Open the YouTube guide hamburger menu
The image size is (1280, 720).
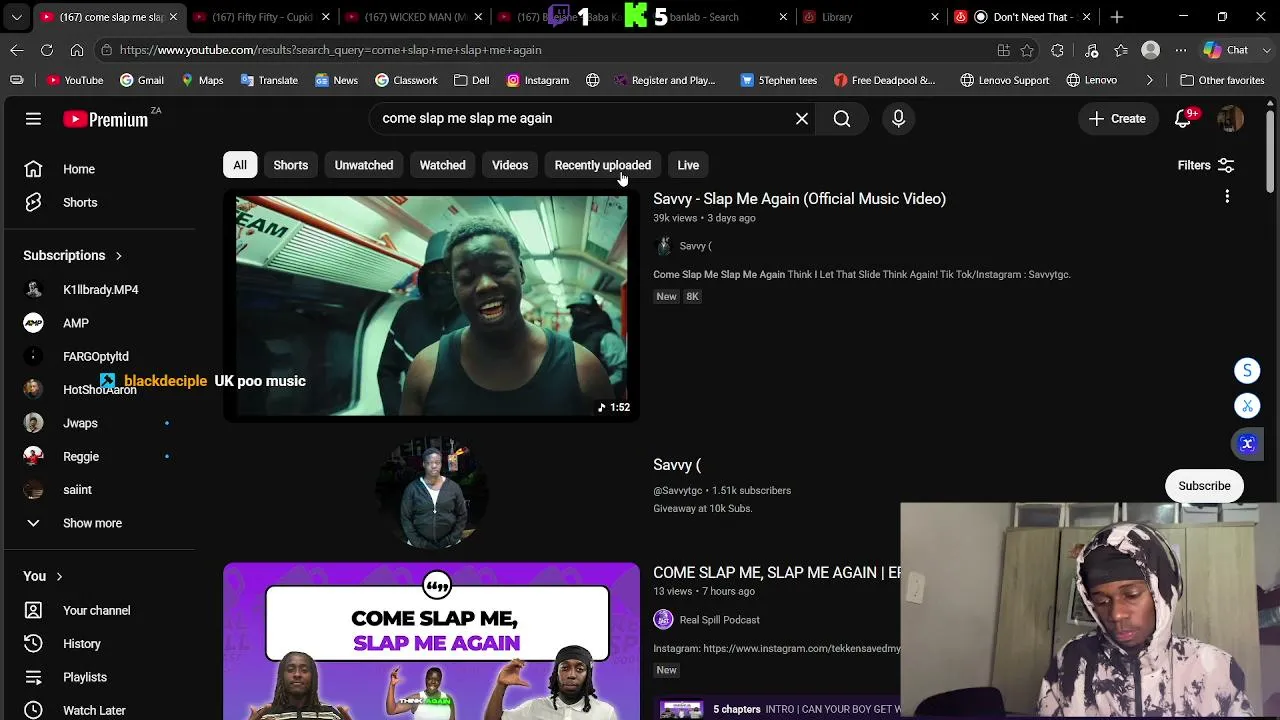click(x=33, y=119)
